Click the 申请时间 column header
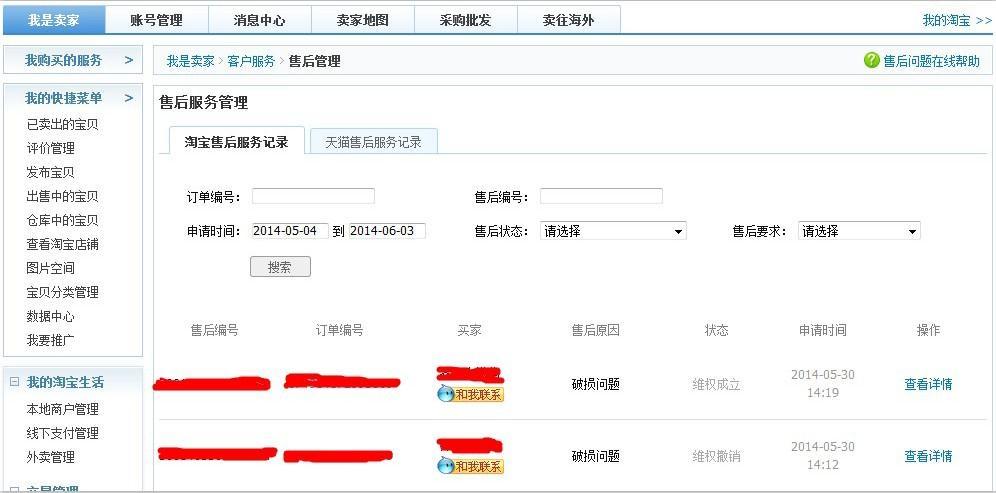This screenshot has width=996, height=493. point(823,330)
